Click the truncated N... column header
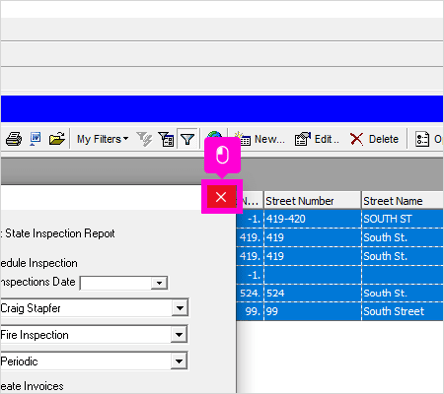Viewport: 444px width, 394px height. coord(249,201)
